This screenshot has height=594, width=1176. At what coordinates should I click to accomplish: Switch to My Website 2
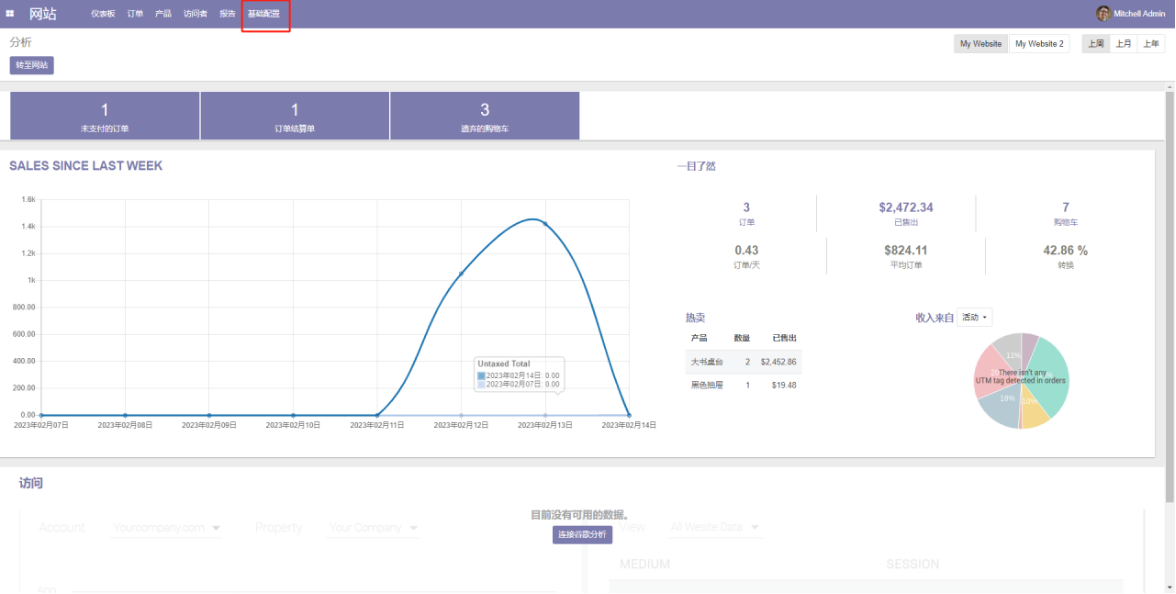(x=1038, y=44)
